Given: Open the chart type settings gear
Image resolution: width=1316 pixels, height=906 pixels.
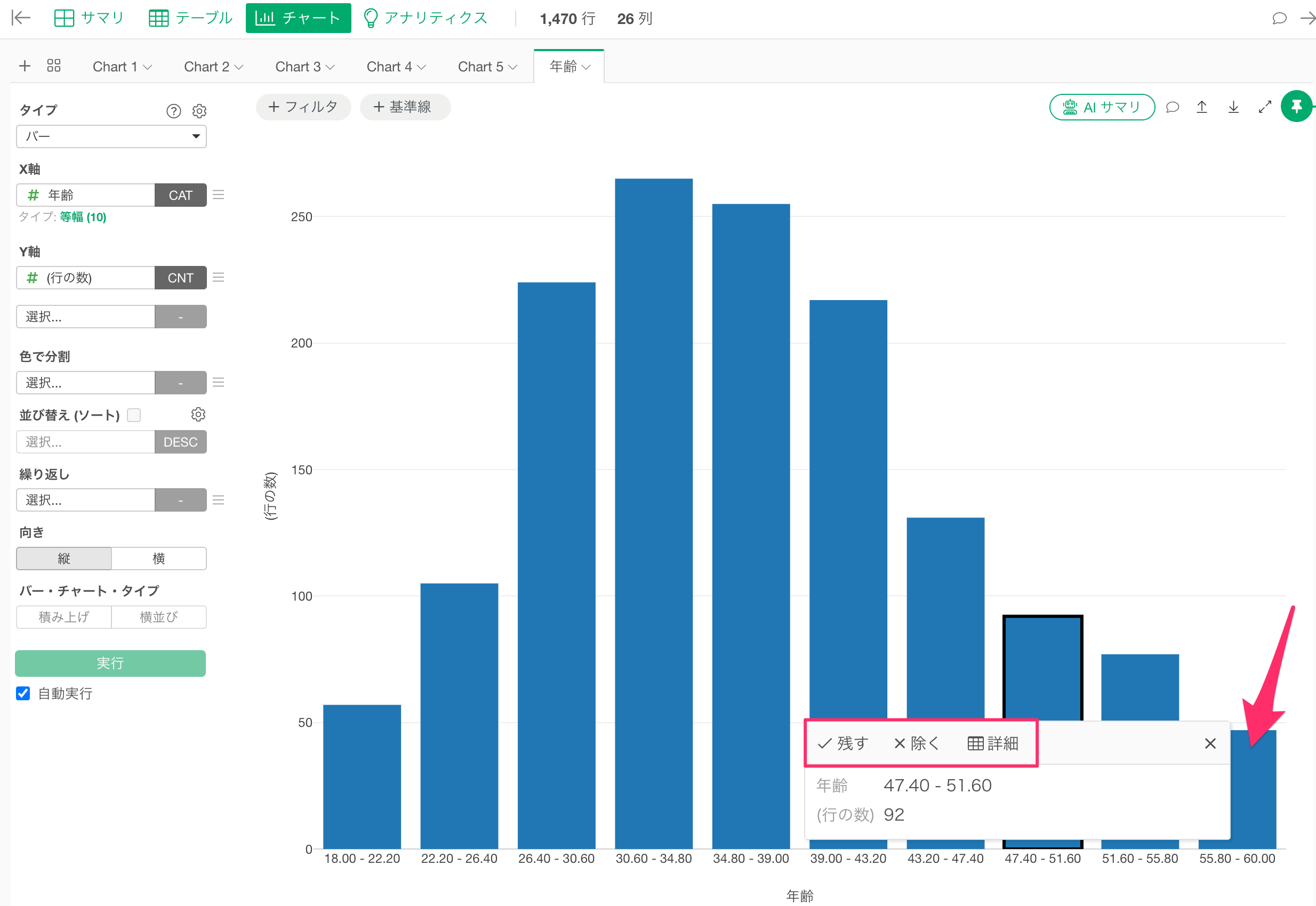Looking at the screenshot, I should point(199,111).
